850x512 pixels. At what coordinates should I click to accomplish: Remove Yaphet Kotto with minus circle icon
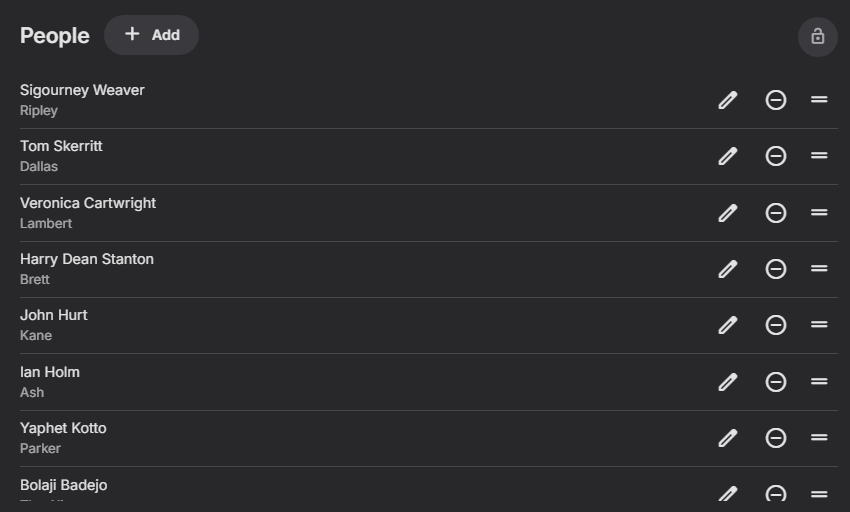(x=776, y=438)
